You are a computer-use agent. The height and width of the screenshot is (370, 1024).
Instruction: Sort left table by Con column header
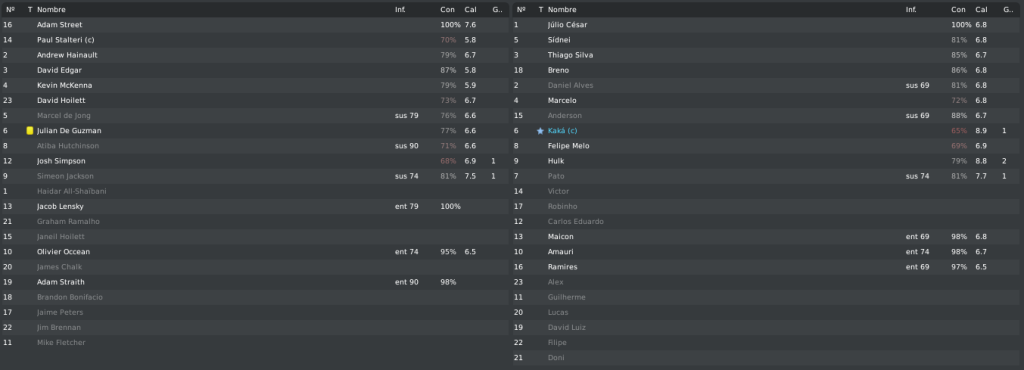tap(447, 10)
